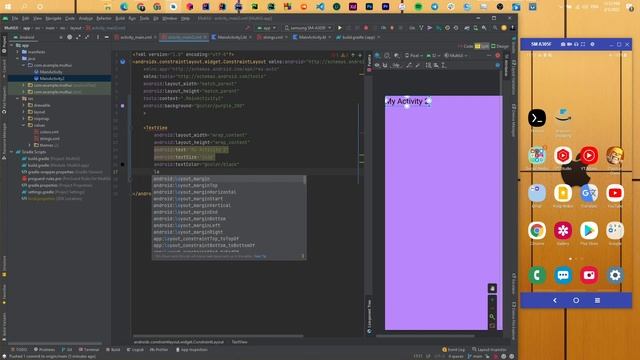
Task: Switch to the strings.xml editor tab
Action: pyautogui.click(x=273, y=37)
